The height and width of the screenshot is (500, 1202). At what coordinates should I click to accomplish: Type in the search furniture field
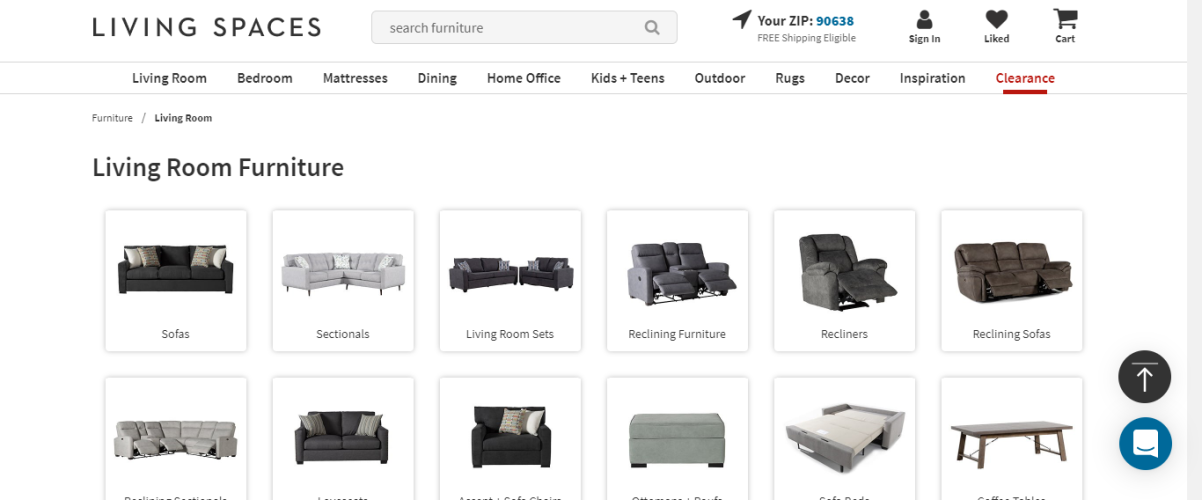coord(510,28)
